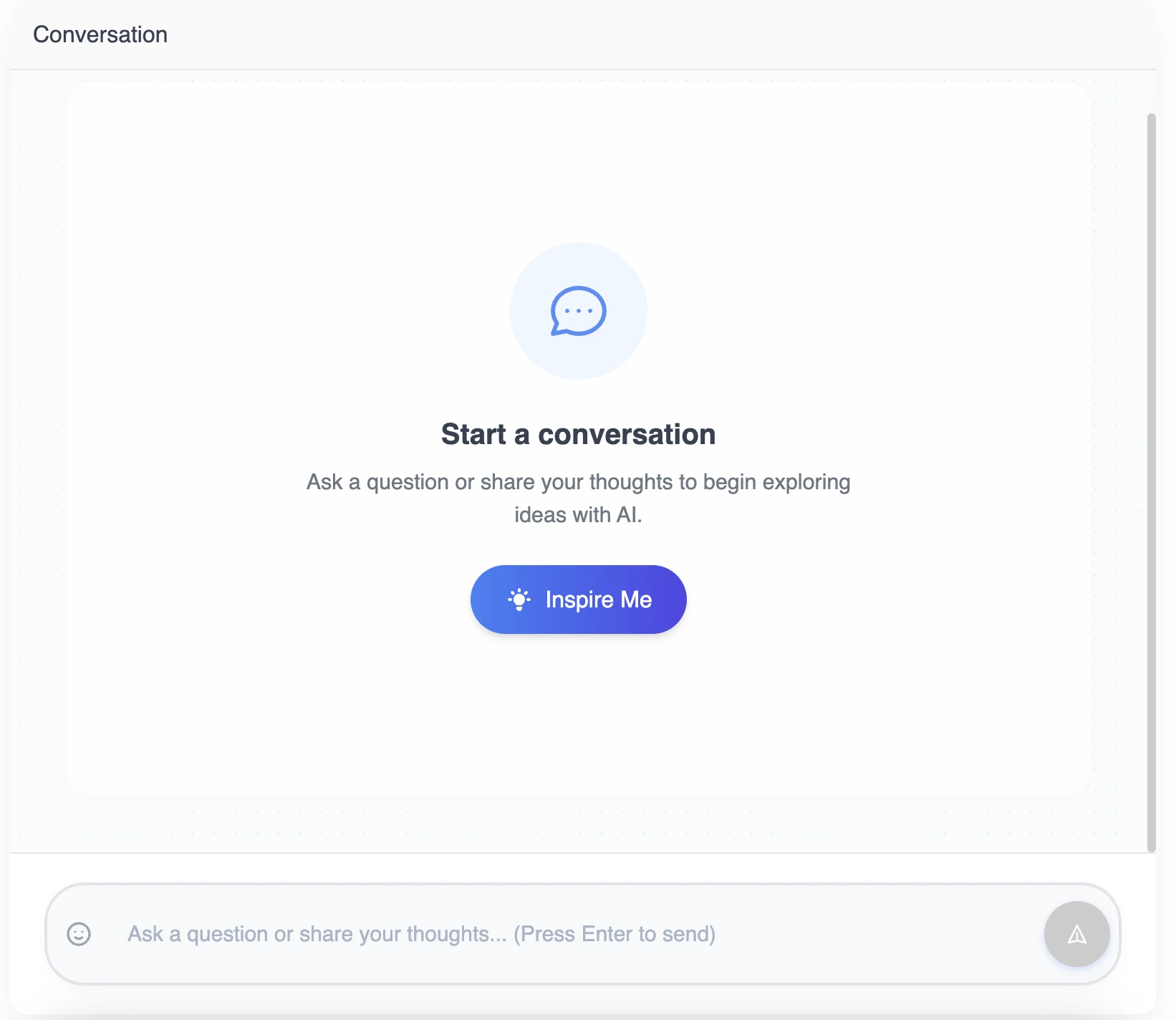
Task: Open the emoji picker smiley icon
Action: point(79,934)
